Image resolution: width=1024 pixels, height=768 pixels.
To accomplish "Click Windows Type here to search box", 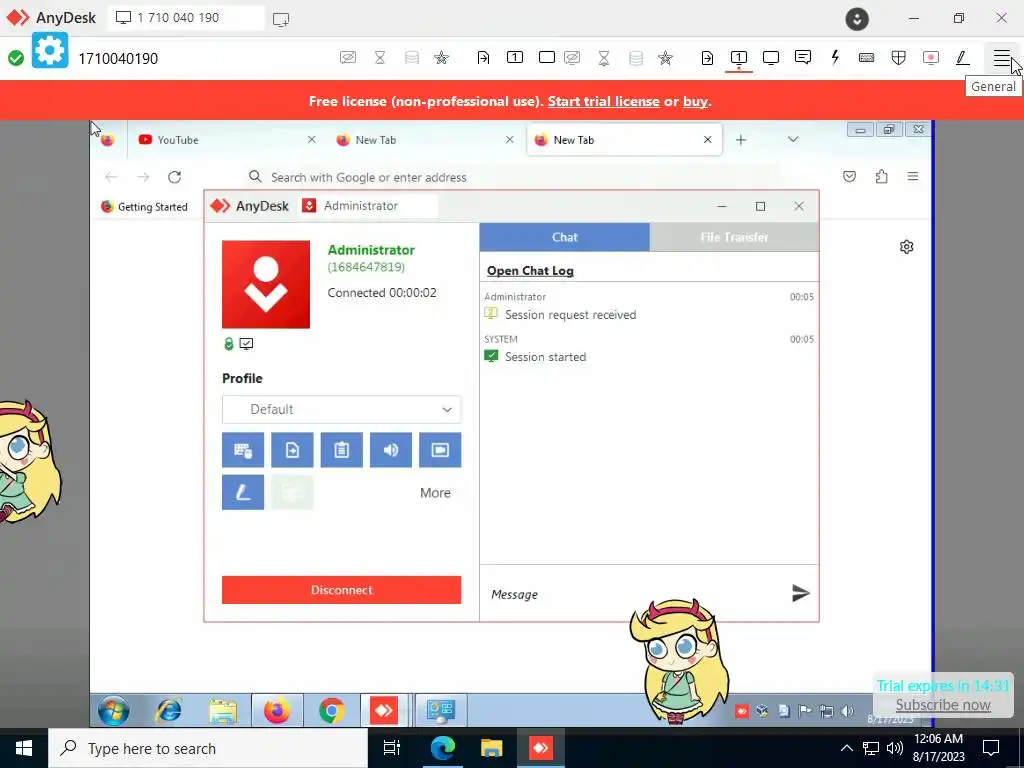I will pos(208,748).
